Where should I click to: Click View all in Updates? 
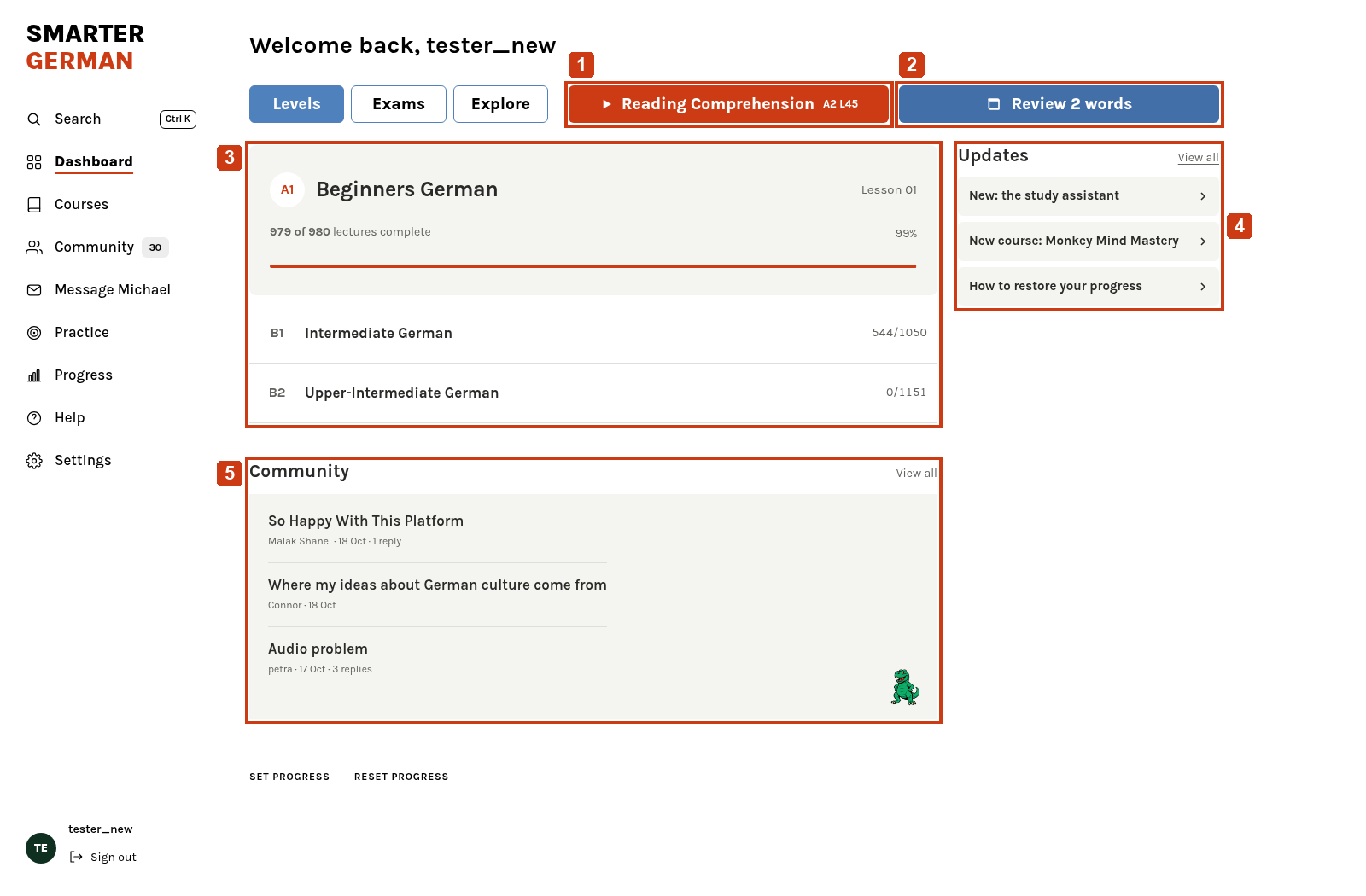point(1198,158)
